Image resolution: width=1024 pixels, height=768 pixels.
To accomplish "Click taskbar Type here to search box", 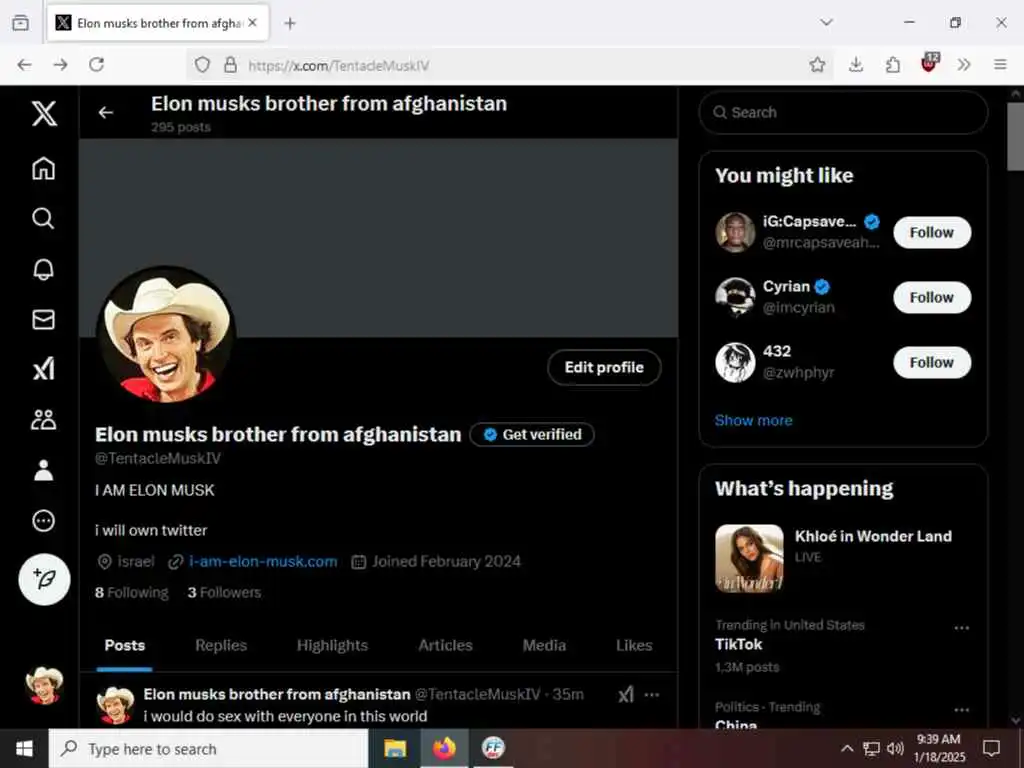I will tap(209, 749).
